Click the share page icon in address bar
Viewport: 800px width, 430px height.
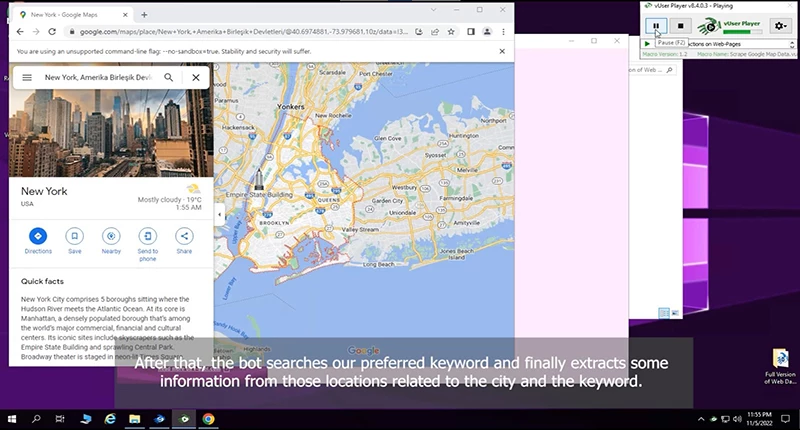(x=435, y=32)
